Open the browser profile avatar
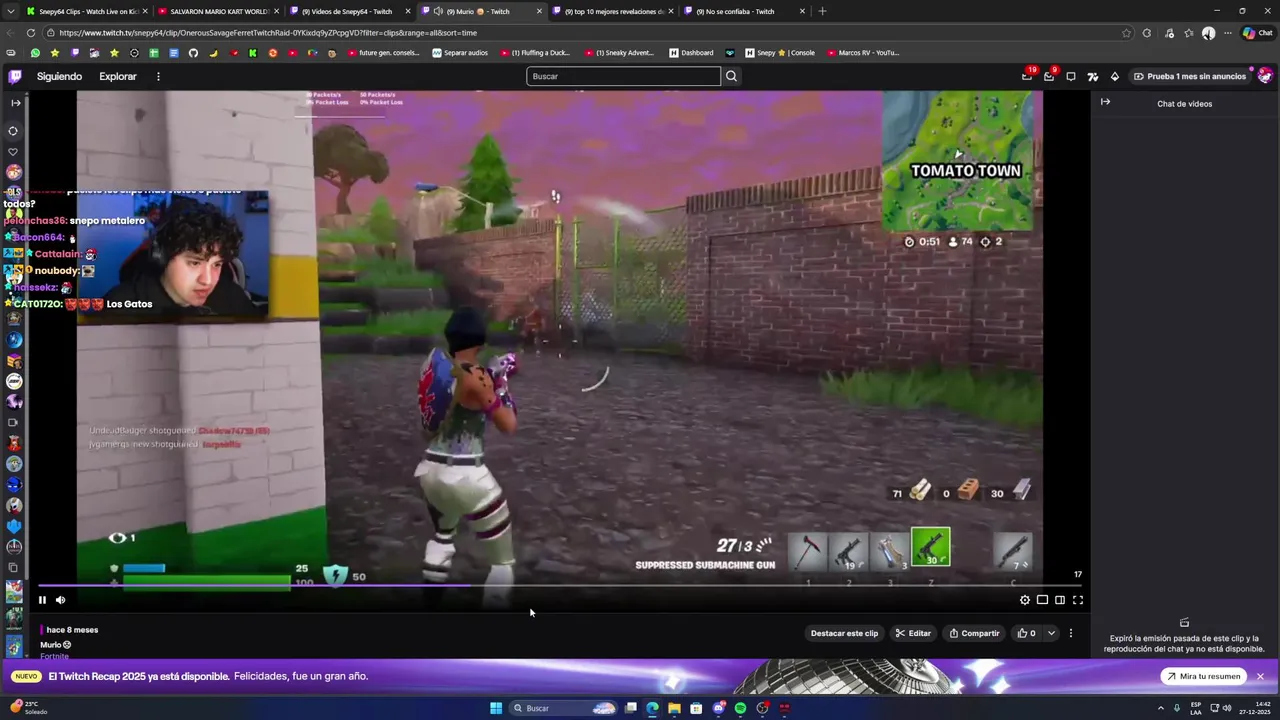Viewport: 1280px width, 720px height. [x=1208, y=33]
